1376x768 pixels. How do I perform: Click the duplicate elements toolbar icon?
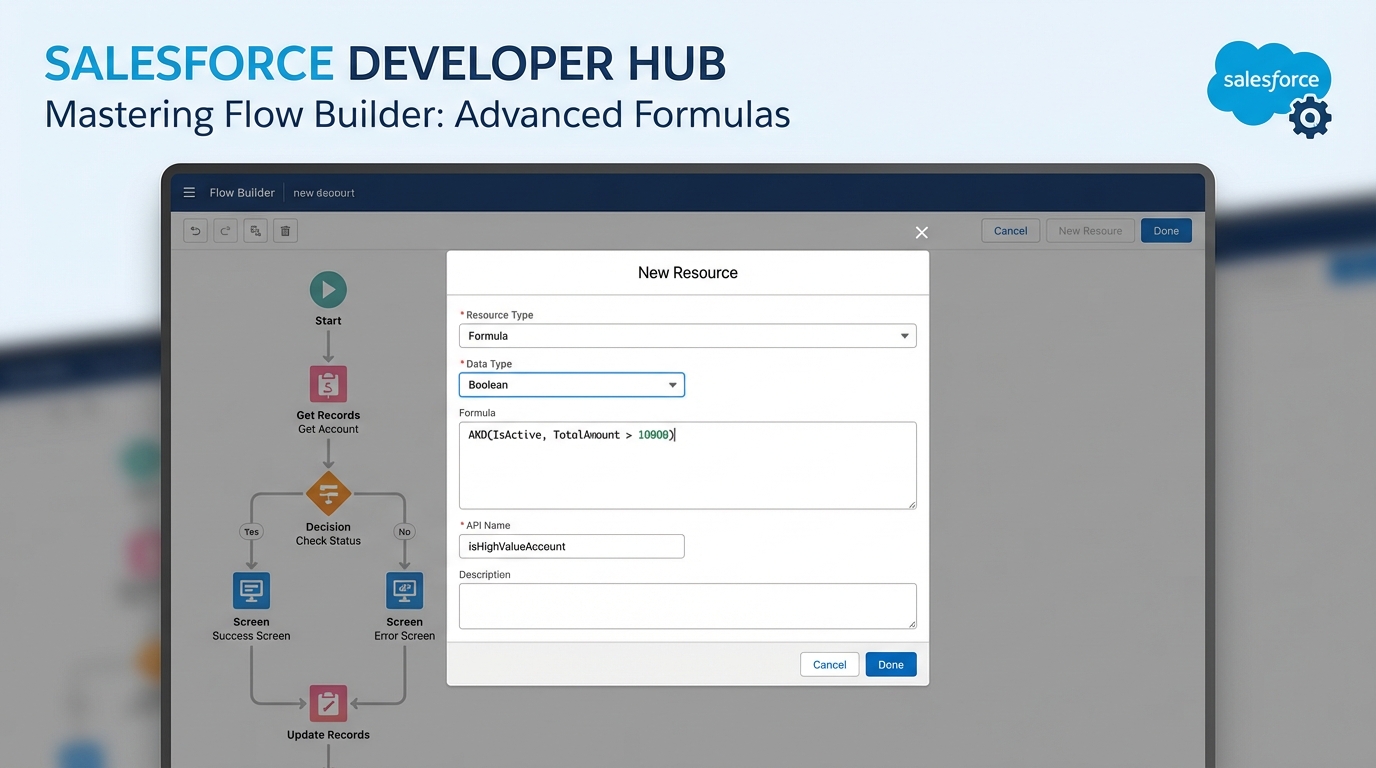(255, 230)
